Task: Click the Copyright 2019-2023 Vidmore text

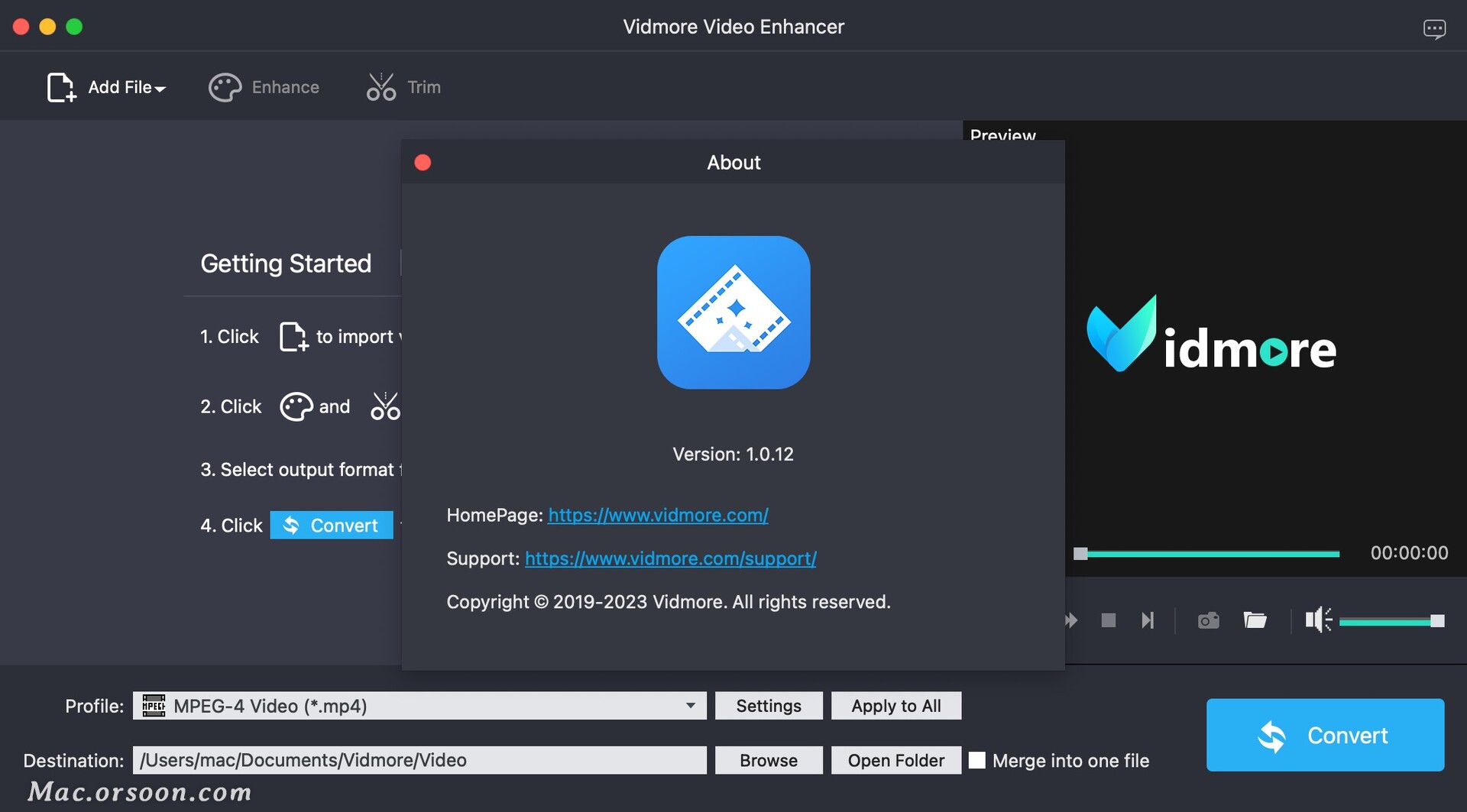Action: pyautogui.click(x=668, y=602)
